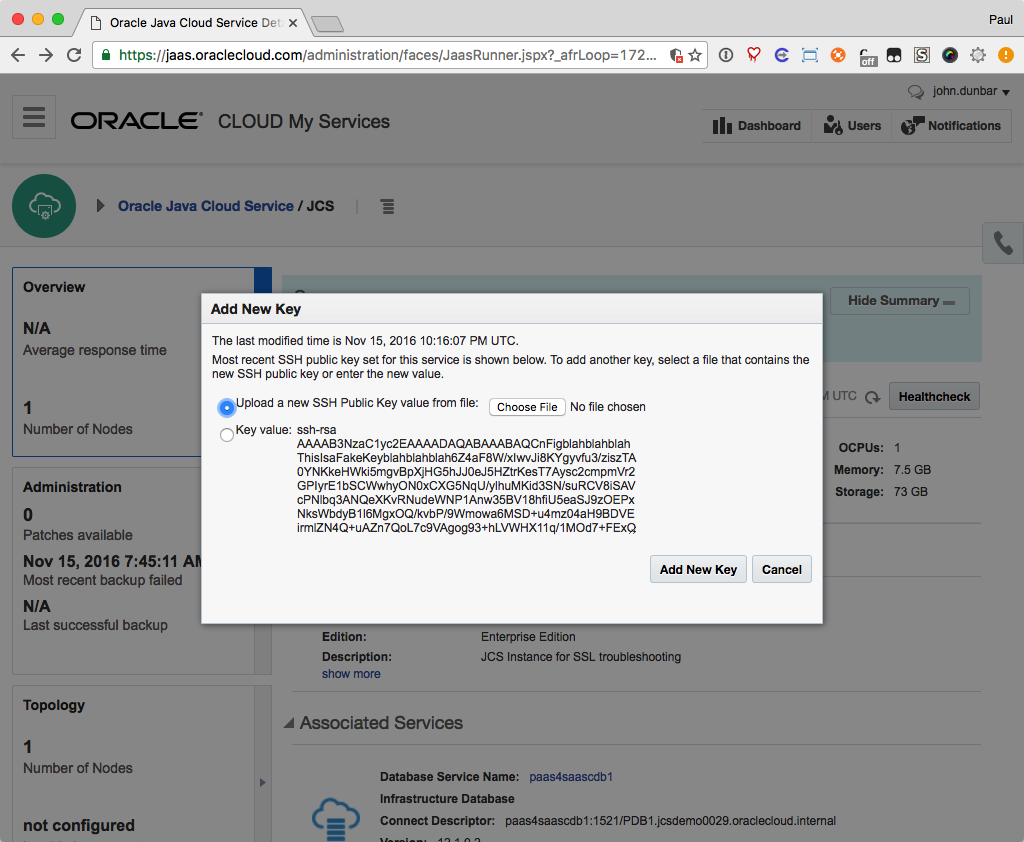Click the boxed S extension icon
This screenshot has height=842, width=1024.
pyautogui.click(x=921, y=56)
